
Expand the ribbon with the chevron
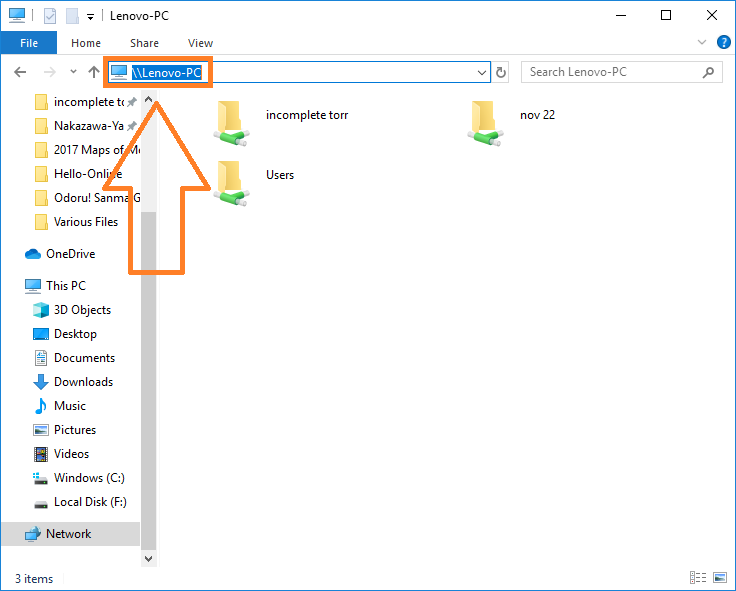[x=702, y=42]
